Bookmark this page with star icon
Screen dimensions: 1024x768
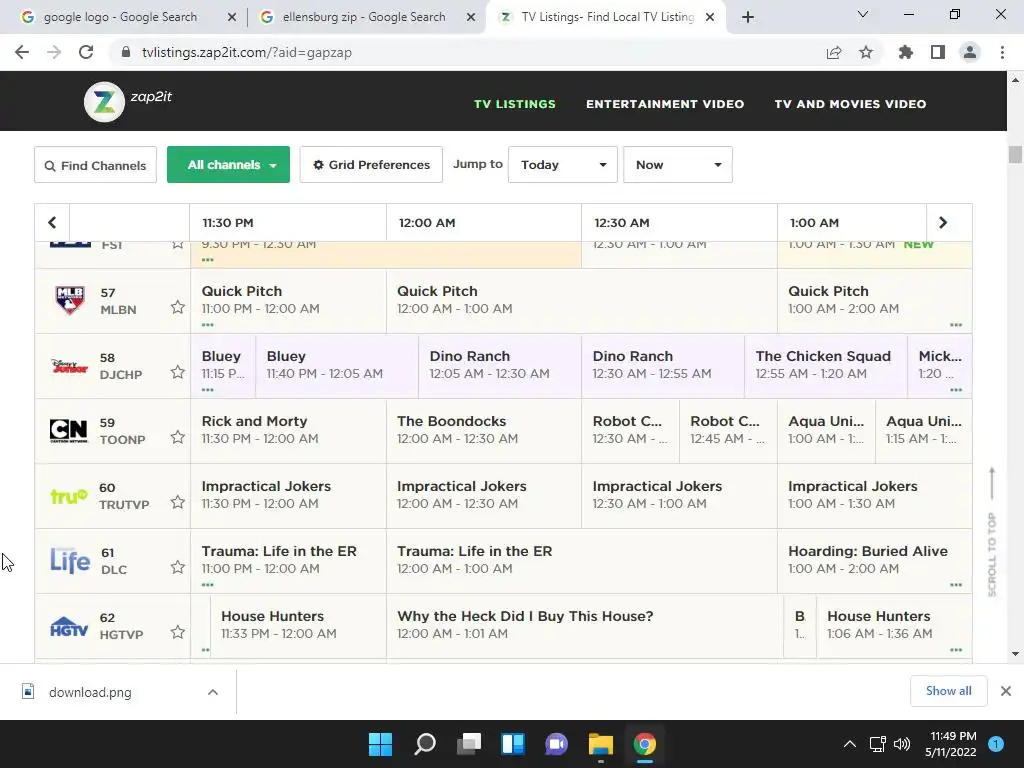pos(866,52)
